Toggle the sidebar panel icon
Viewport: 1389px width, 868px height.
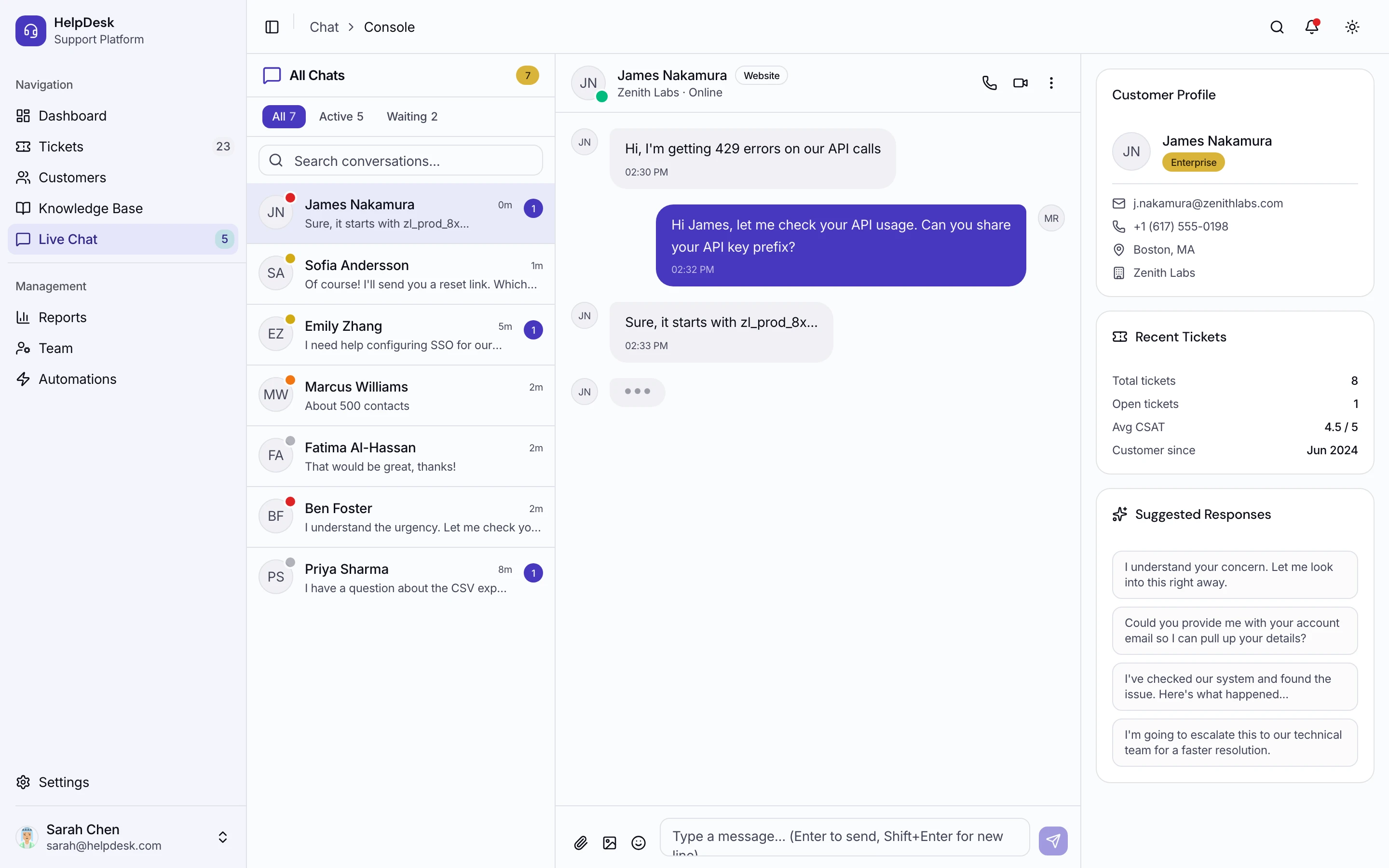pos(272,27)
